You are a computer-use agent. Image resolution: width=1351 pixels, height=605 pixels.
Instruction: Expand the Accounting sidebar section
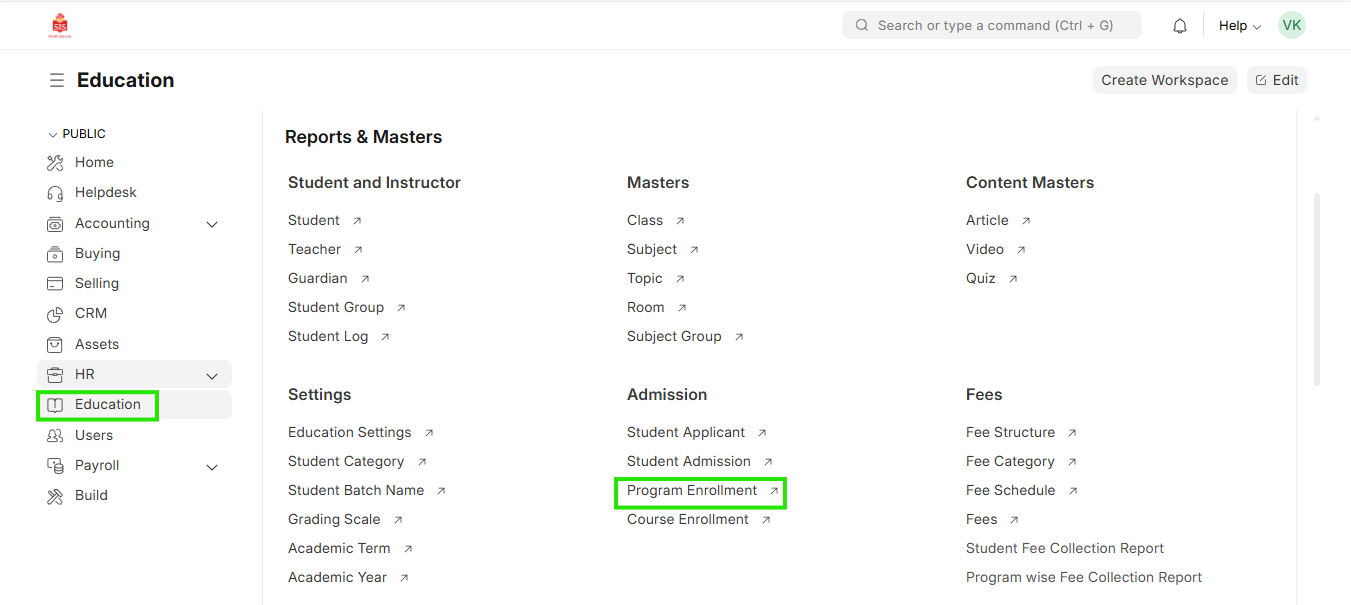pos(212,224)
